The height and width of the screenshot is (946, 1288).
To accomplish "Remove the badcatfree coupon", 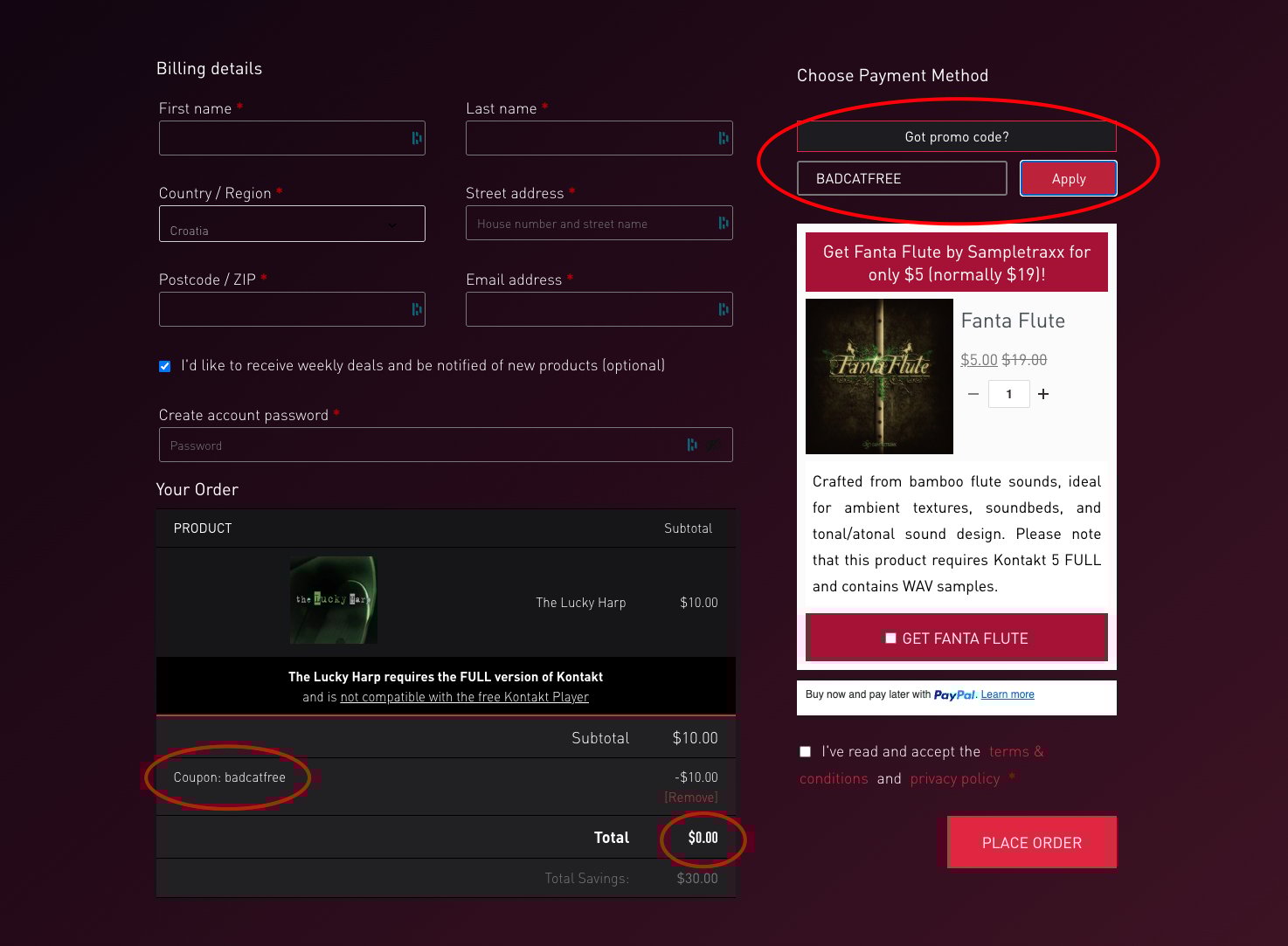I will point(691,798).
